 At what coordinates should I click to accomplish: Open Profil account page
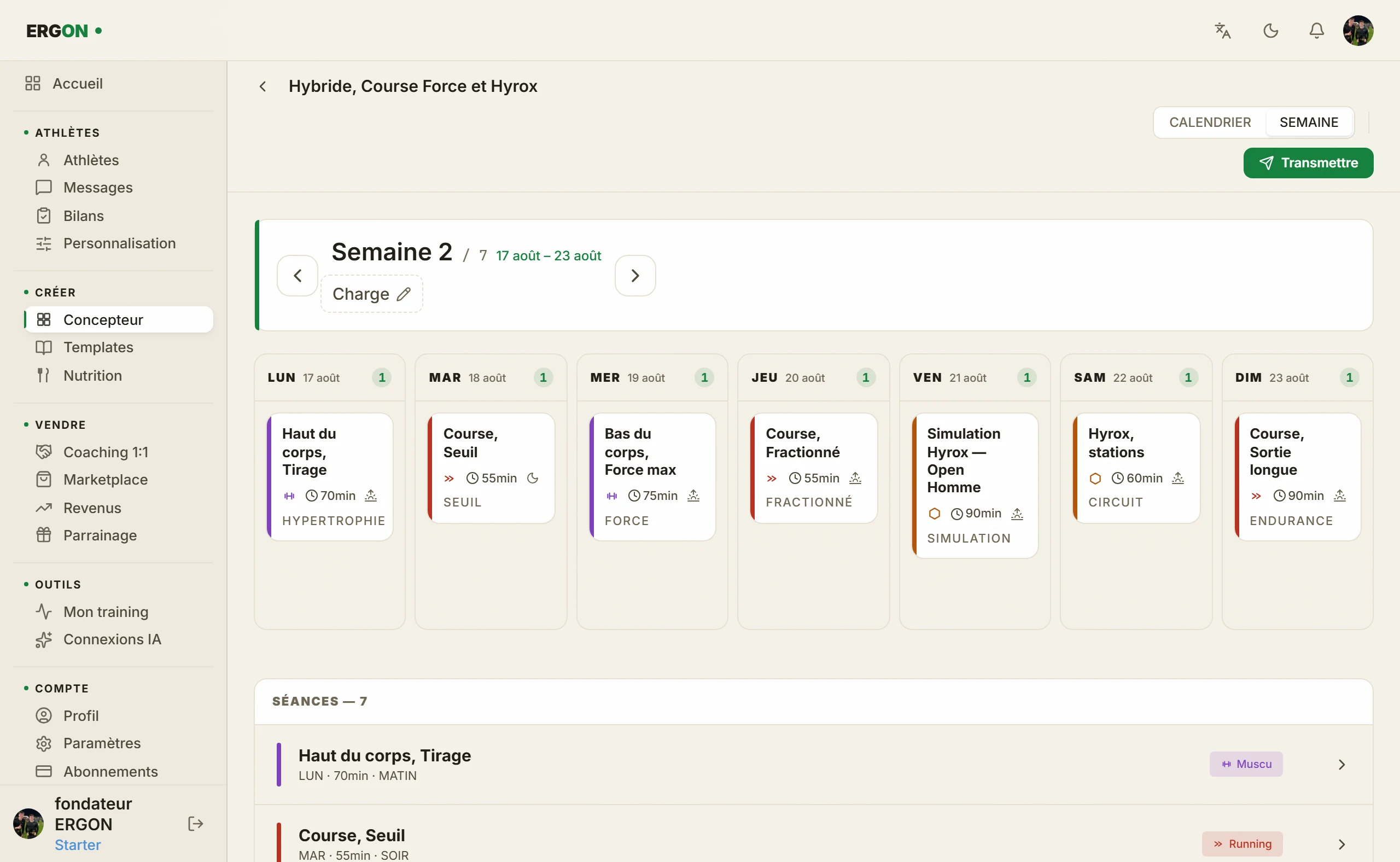pyautogui.click(x=119, y=715)
